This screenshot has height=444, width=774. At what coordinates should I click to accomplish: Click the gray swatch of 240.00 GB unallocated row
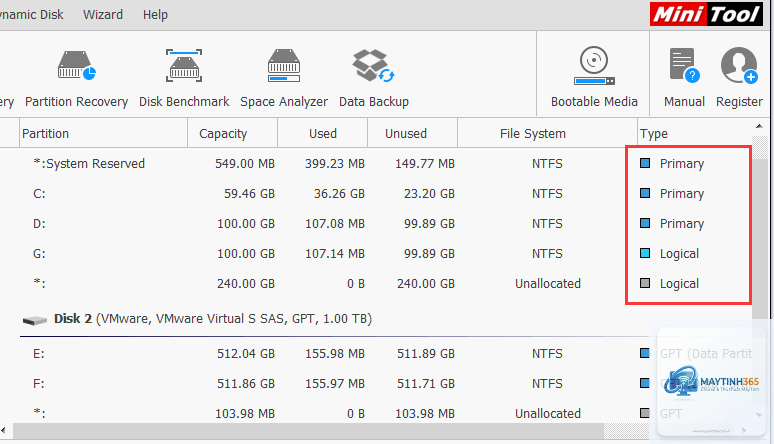[645, 283]
